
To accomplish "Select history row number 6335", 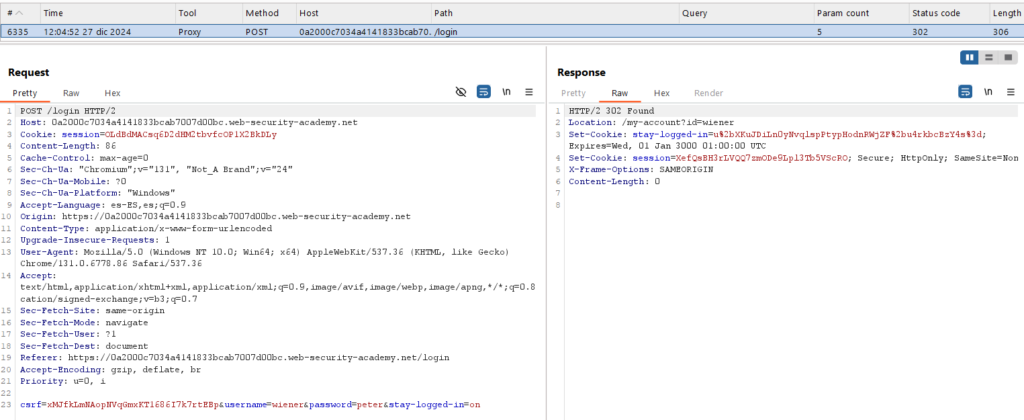I will tap(512, 31).
